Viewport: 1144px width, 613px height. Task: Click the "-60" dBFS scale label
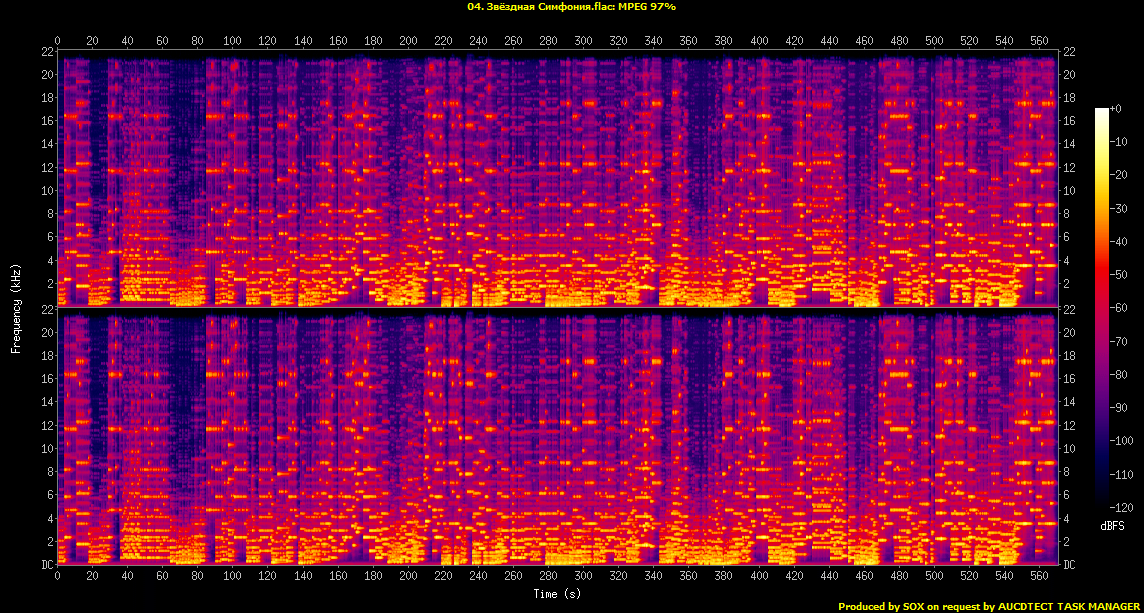(1117, 308)
